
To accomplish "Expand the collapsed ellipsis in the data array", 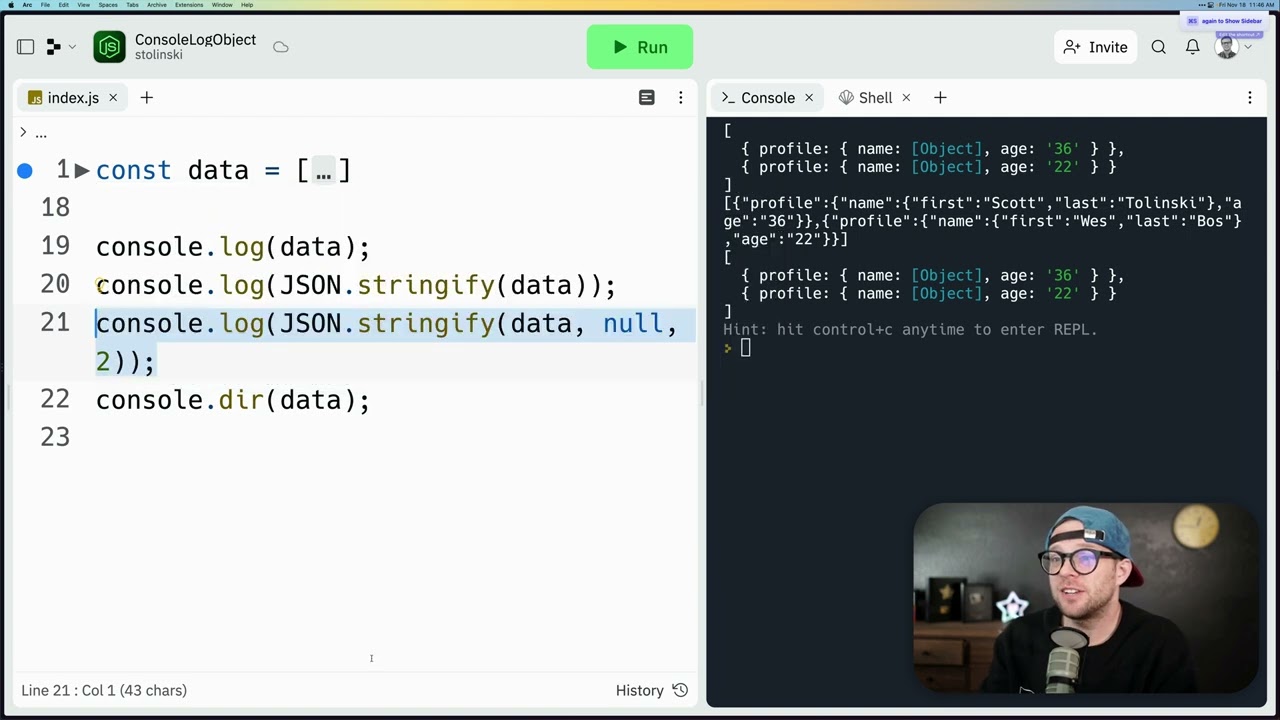I will (323, 171).
